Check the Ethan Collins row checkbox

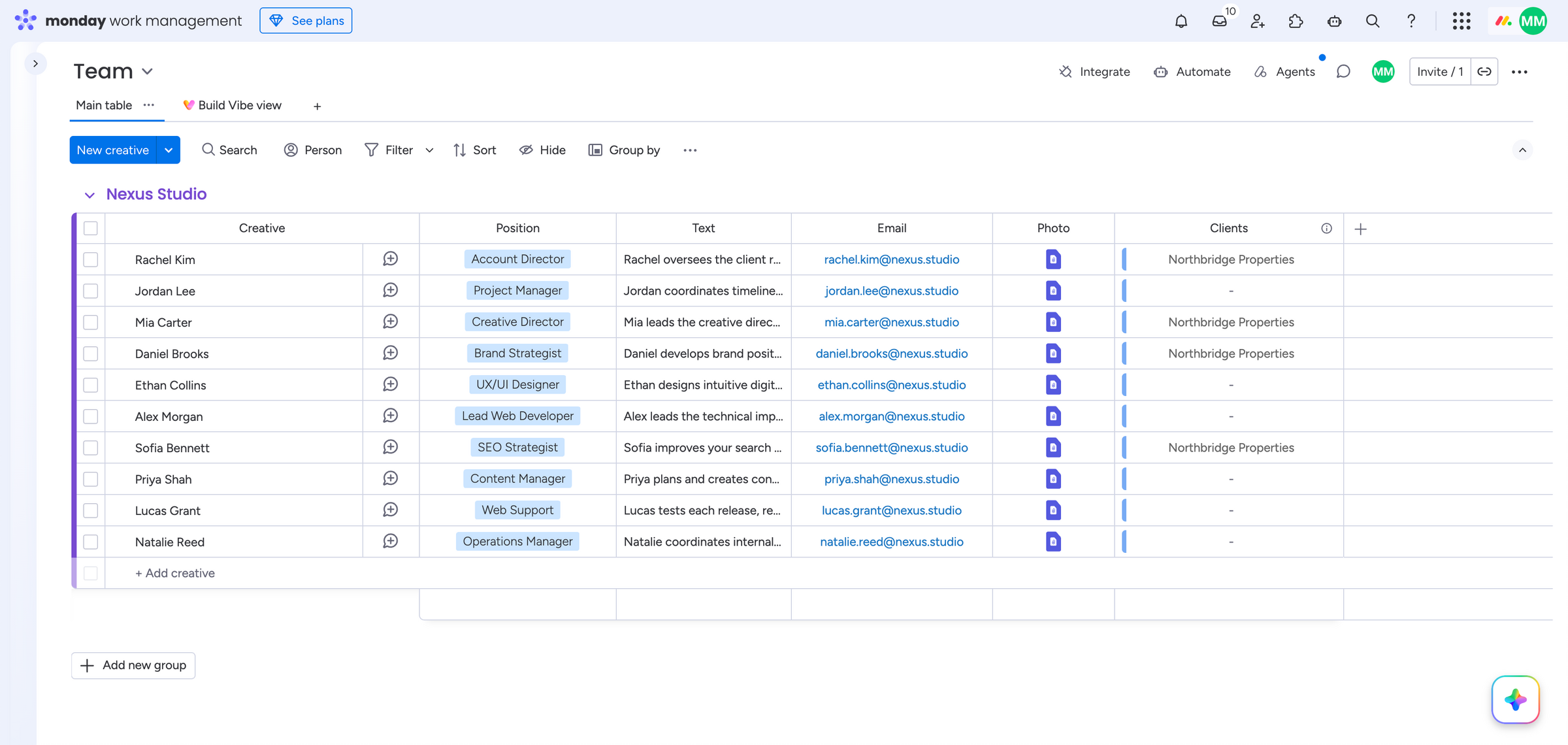91,385
